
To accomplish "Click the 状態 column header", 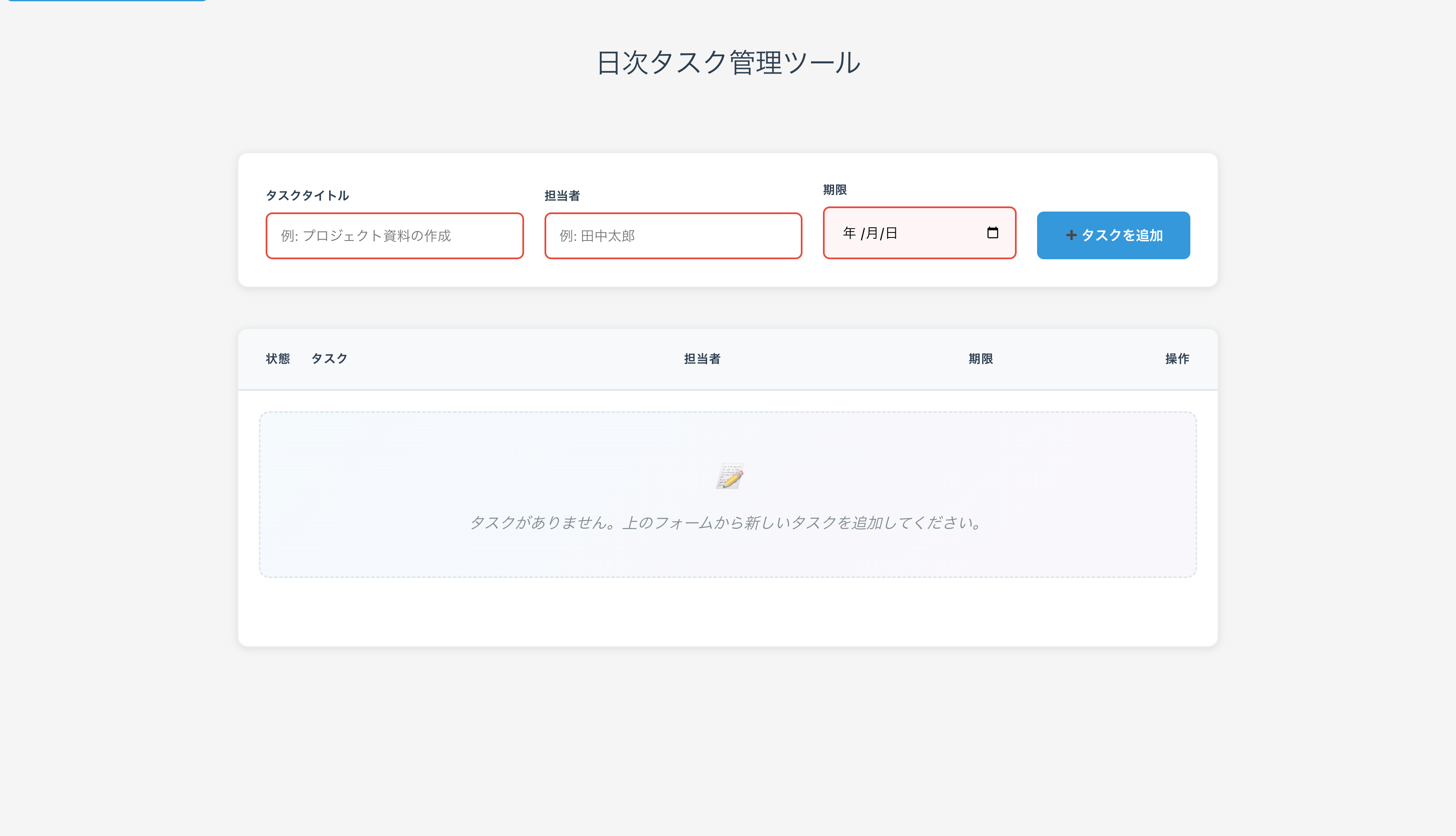I will [278, 359].
